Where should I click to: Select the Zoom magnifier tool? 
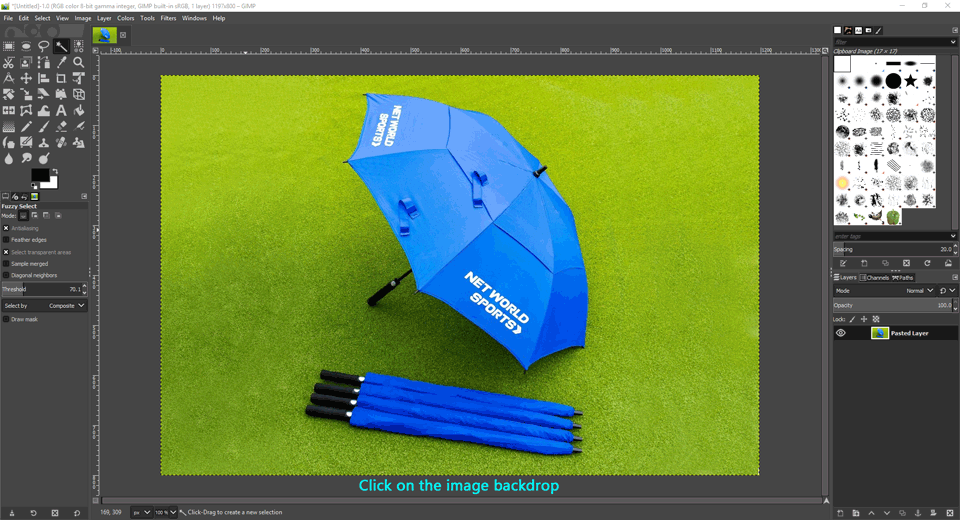click(79, 62)
